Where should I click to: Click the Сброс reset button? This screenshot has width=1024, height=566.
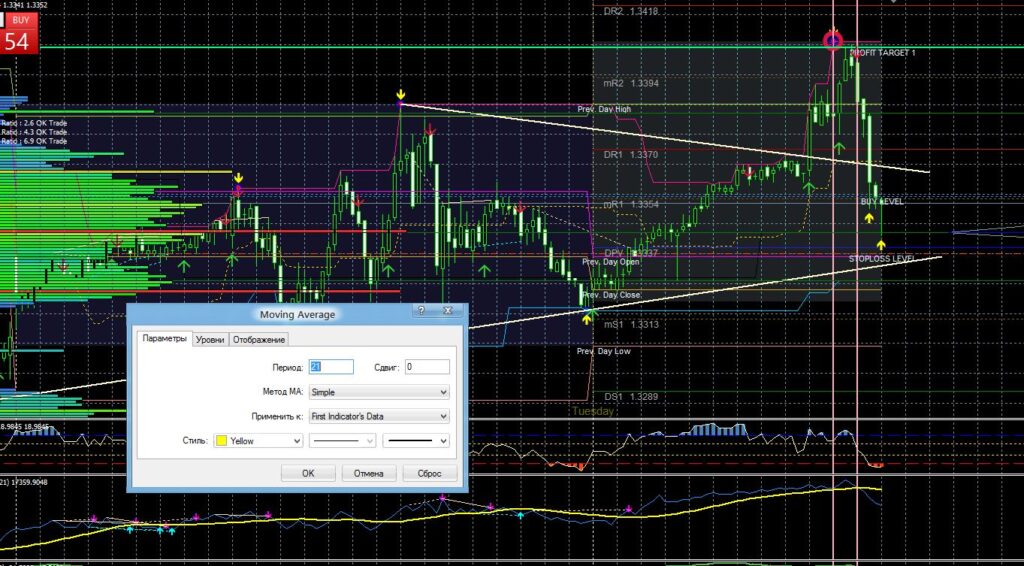(429, 473)
